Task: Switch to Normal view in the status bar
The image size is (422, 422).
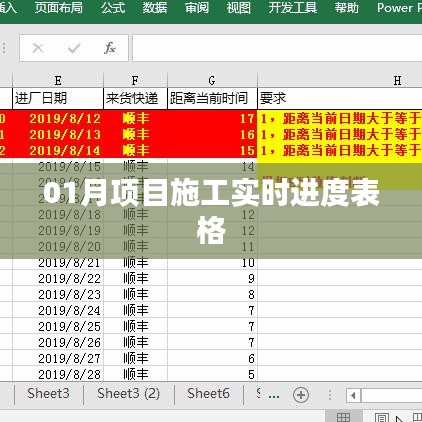Action: point(343,417)
